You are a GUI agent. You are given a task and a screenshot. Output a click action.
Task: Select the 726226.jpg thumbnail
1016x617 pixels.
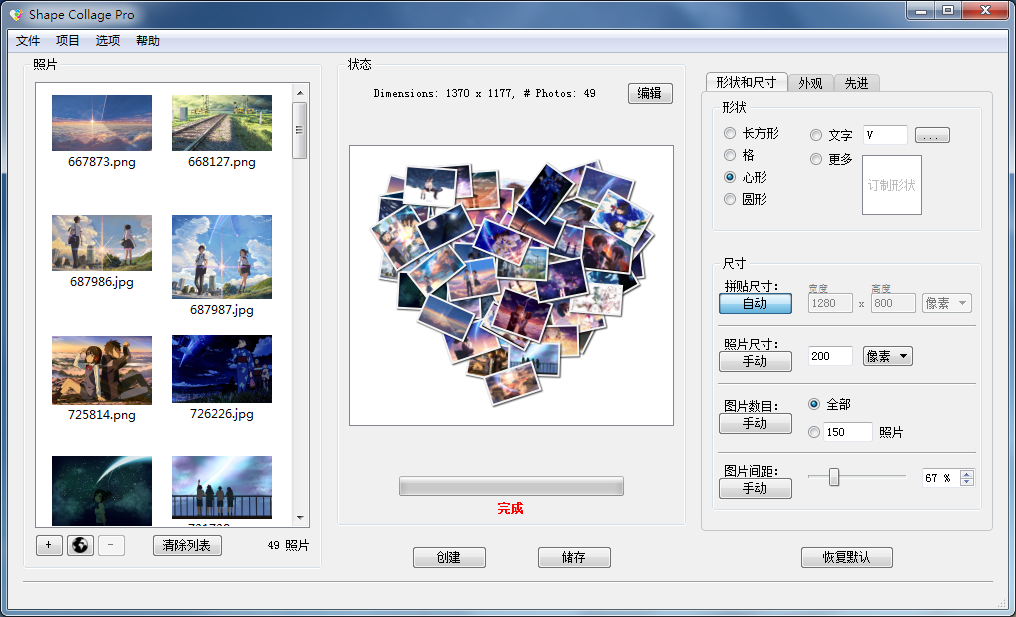[222, 369]
